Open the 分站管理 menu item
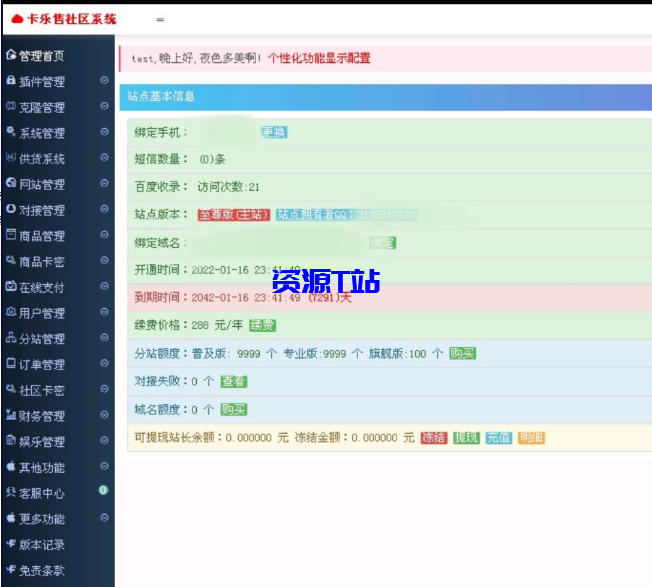Image resolution: width=652 pixels, height=587 pixels. (x=58, y=338)
